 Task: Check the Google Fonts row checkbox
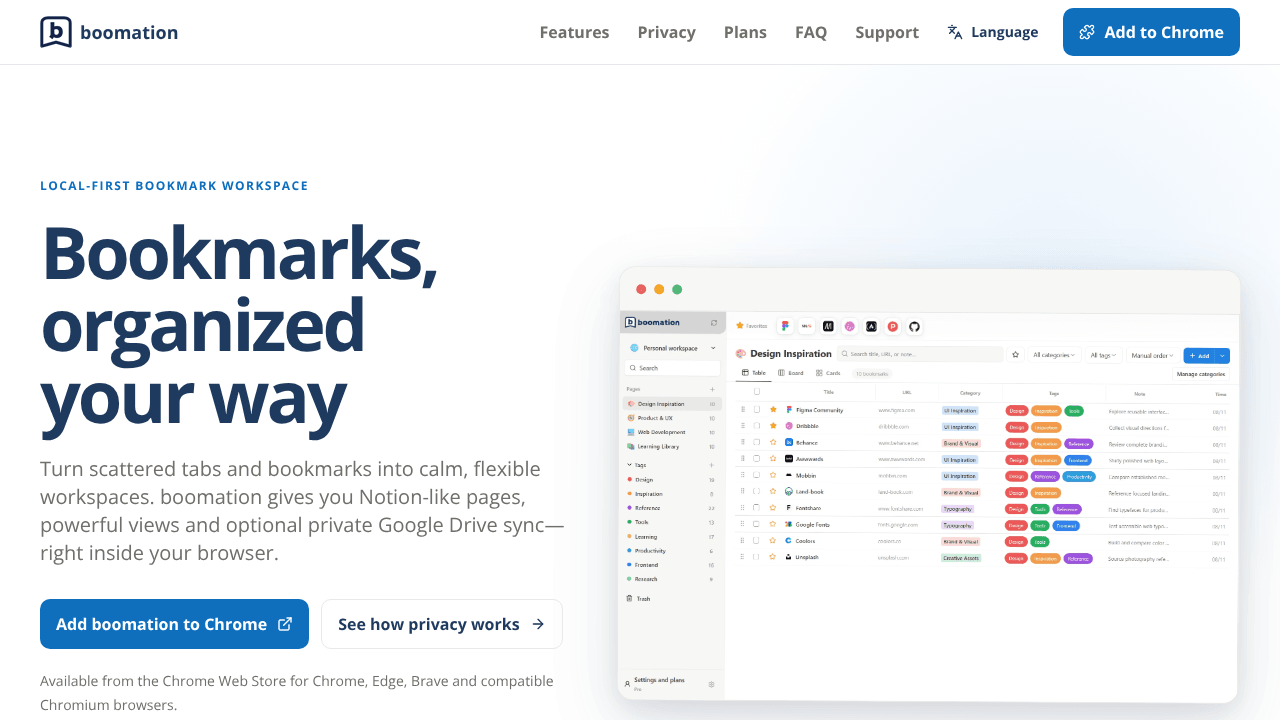[757, 524]
